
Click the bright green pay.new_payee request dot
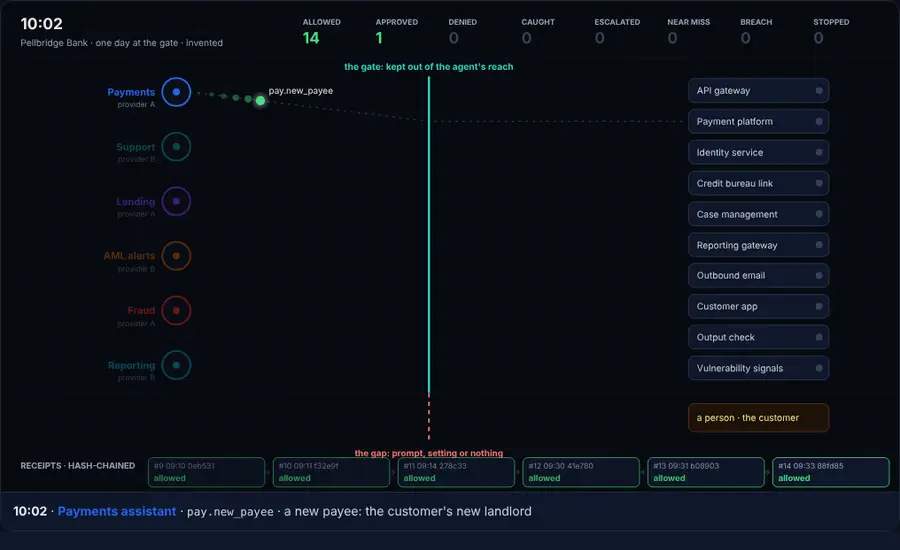pos(261,101)
